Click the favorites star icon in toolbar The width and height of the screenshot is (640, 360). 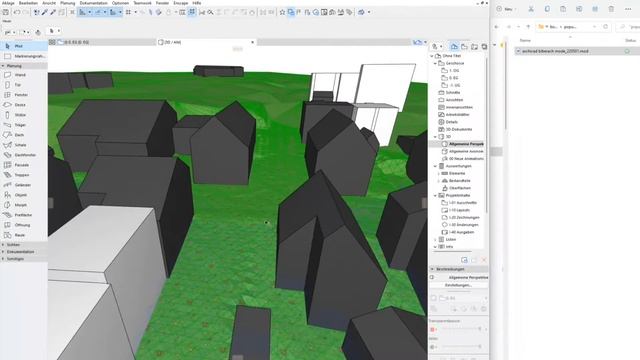pyautogui.click(x=282, y=12)
